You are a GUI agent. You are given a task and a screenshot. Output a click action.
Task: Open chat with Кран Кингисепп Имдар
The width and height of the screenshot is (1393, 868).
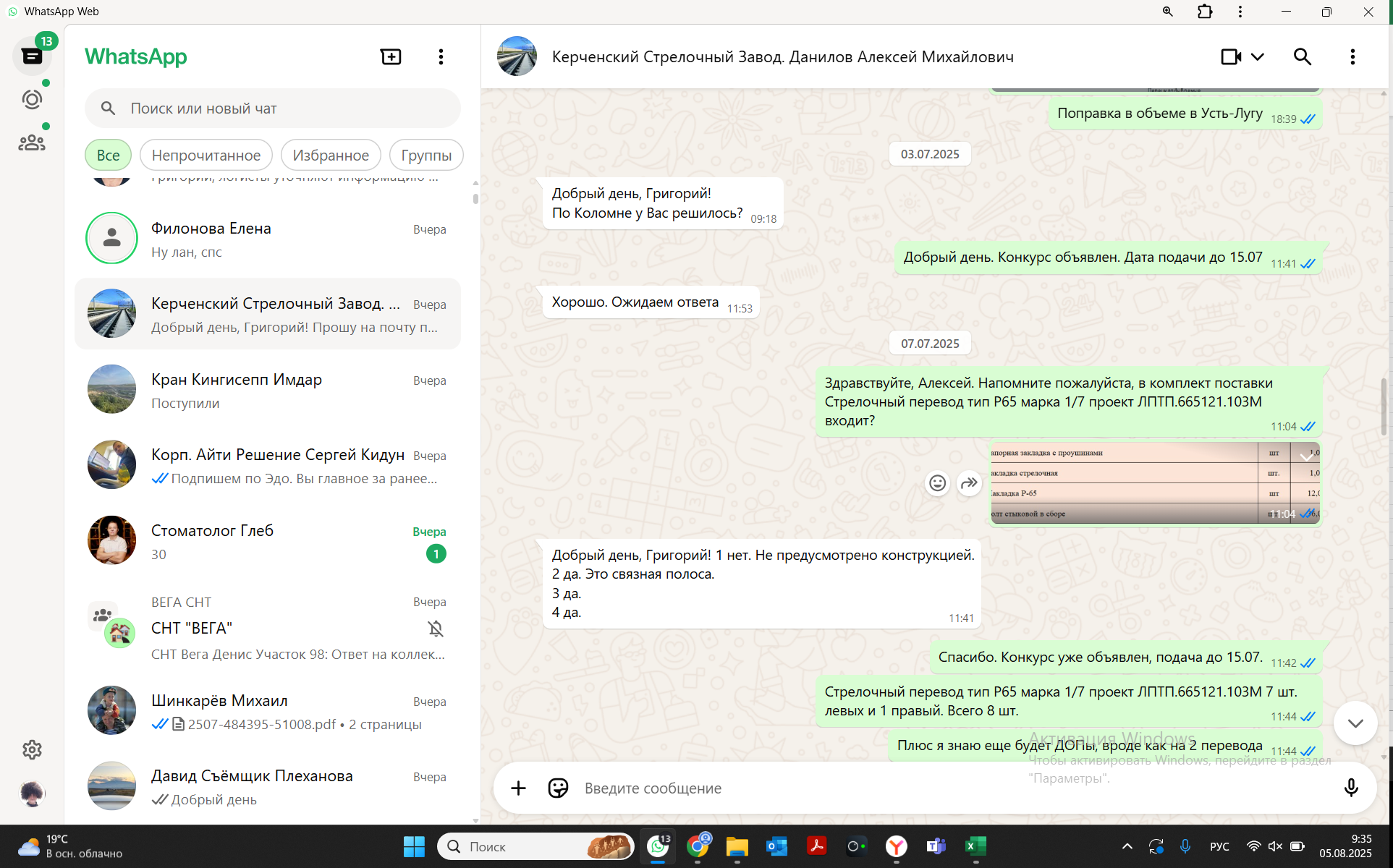pos(268,389)
